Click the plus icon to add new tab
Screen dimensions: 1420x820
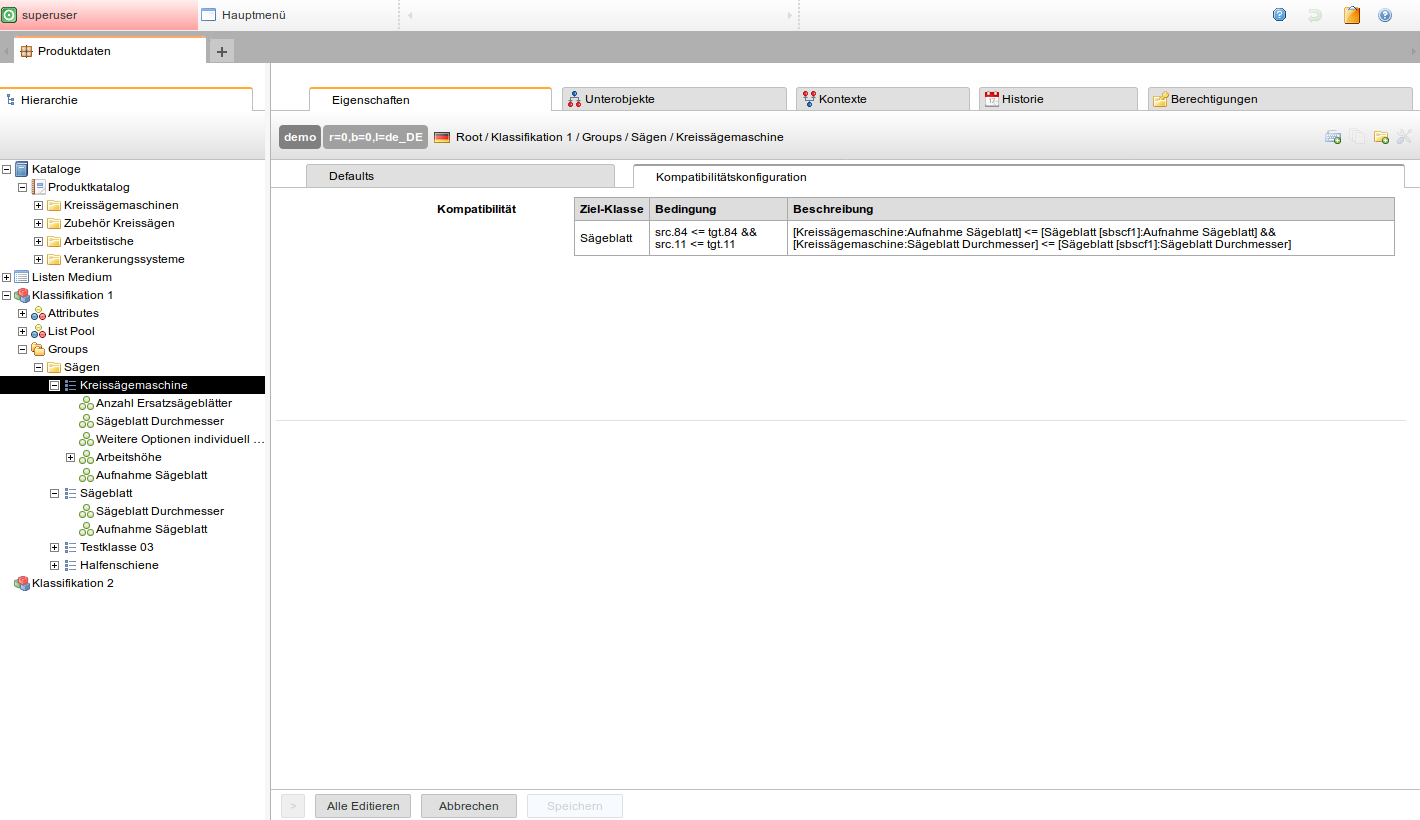click(222, 52)
